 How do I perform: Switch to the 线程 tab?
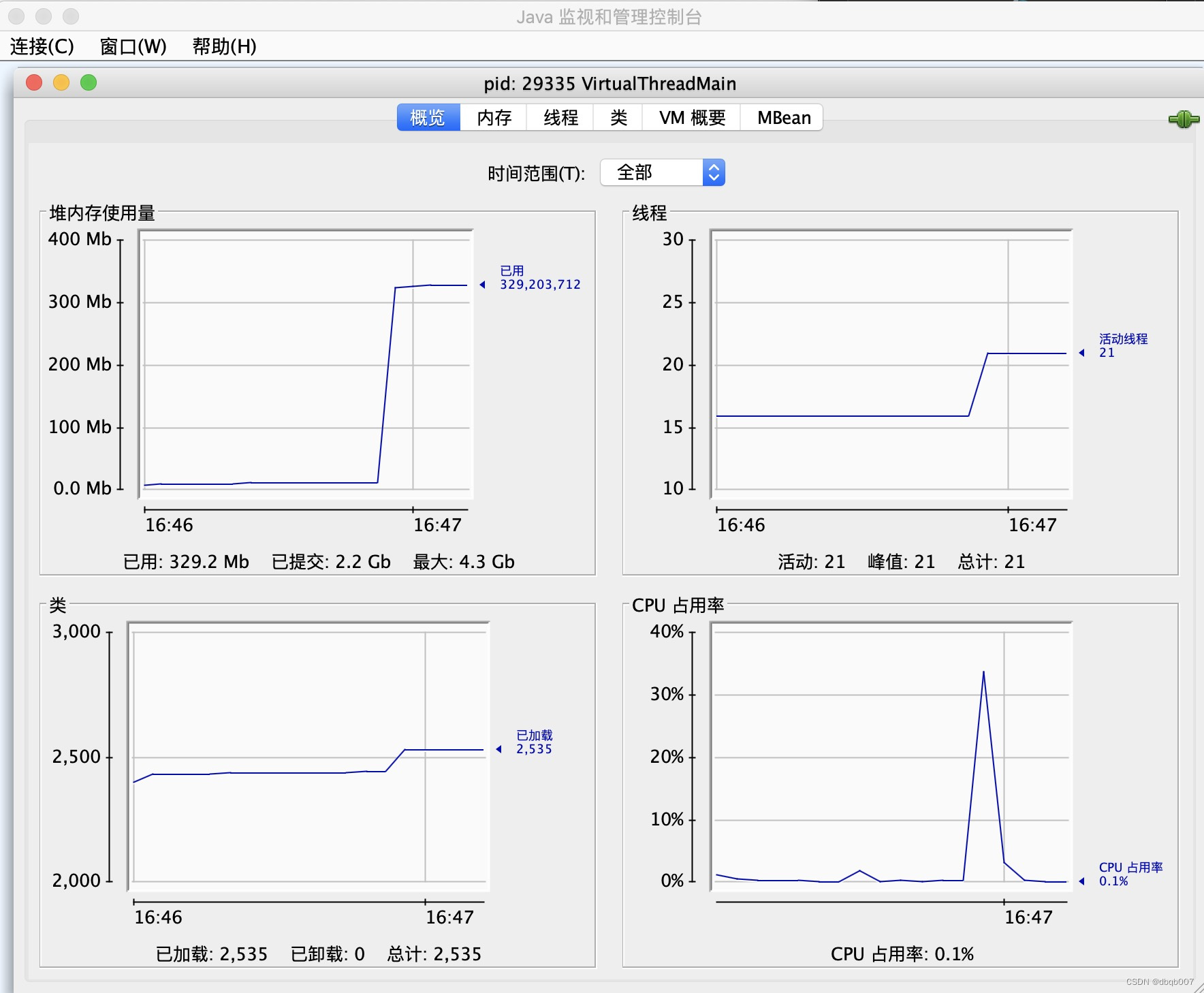560,118
